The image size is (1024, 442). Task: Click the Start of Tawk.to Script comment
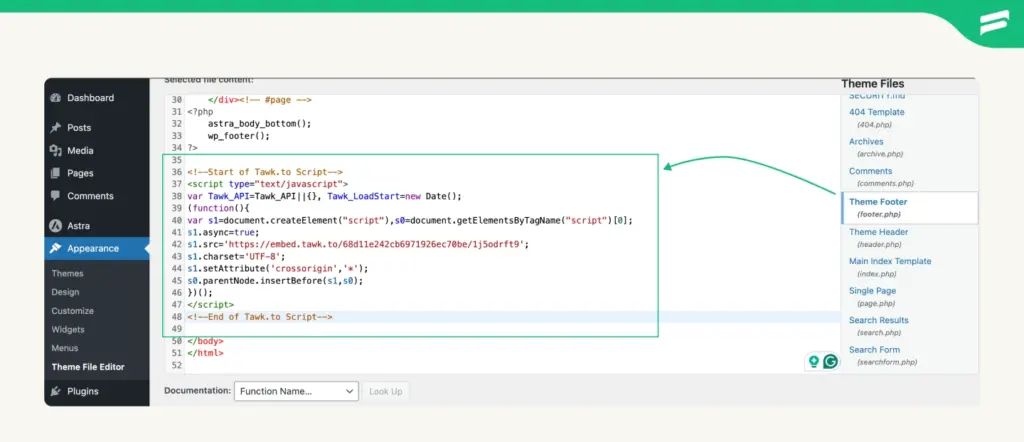pos(264,172)
